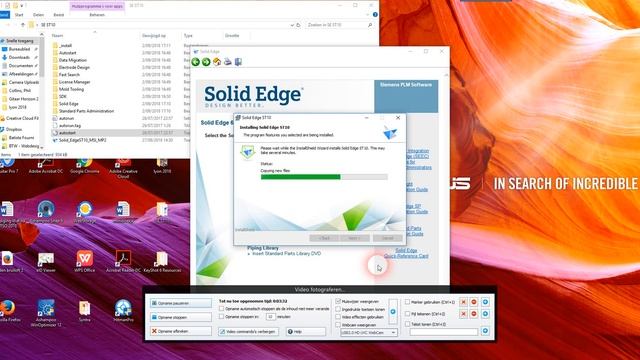Enable Marker gebruiken checkbox
The image size is (640, 360).
point(407,302)
